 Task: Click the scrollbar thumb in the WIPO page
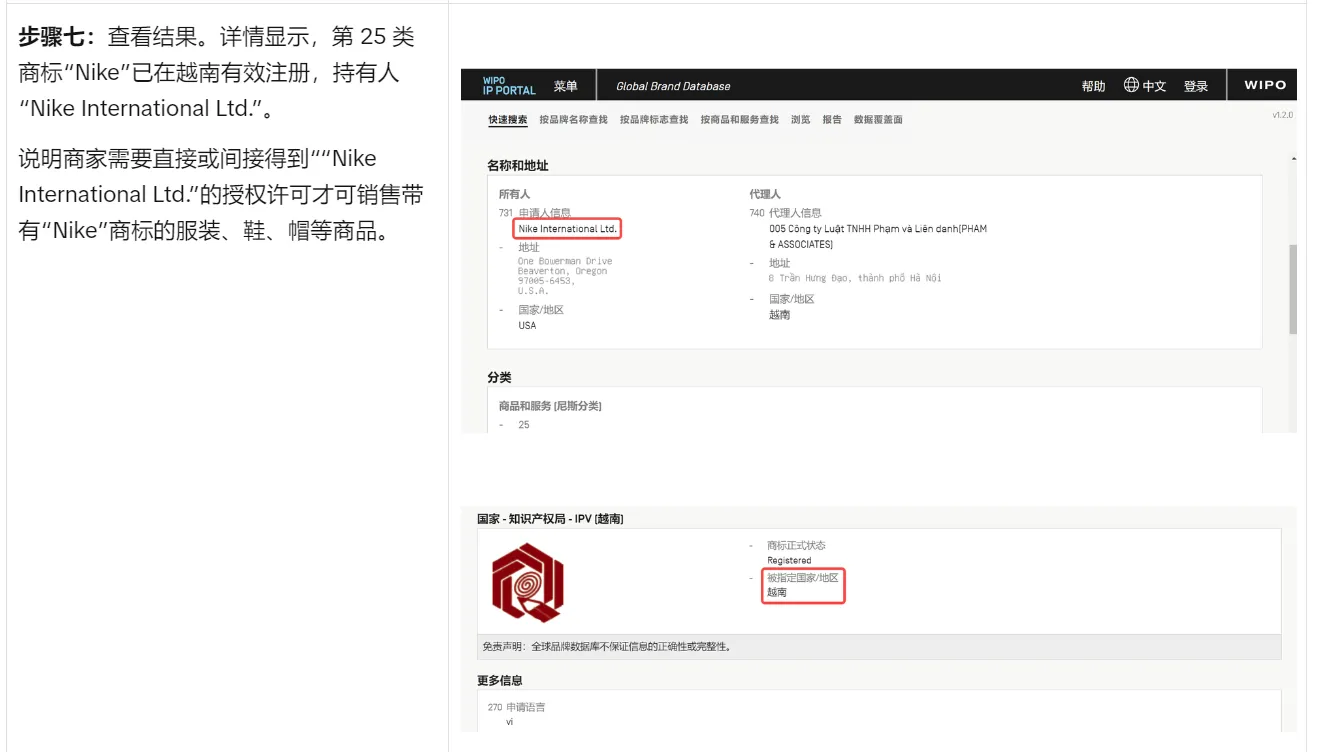[1293, 289]
